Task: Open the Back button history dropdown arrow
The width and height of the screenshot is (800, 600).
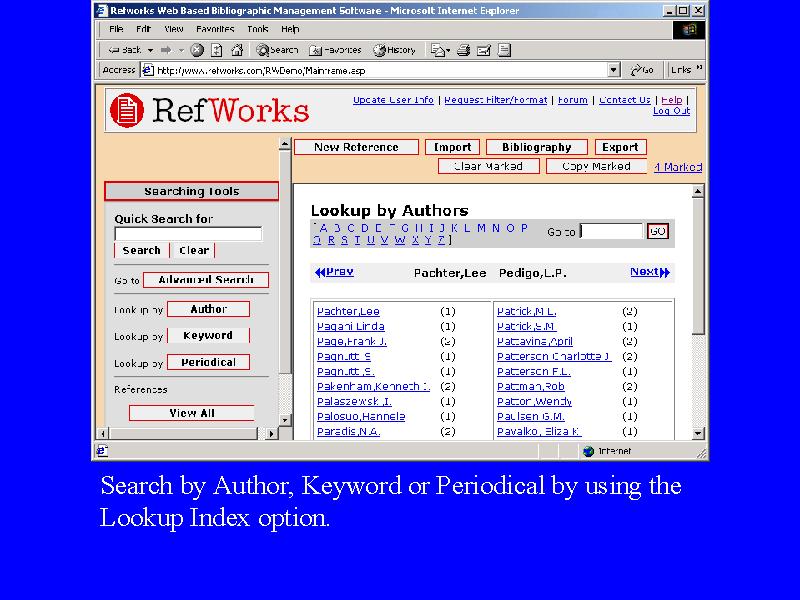Action: click(150, 50)
